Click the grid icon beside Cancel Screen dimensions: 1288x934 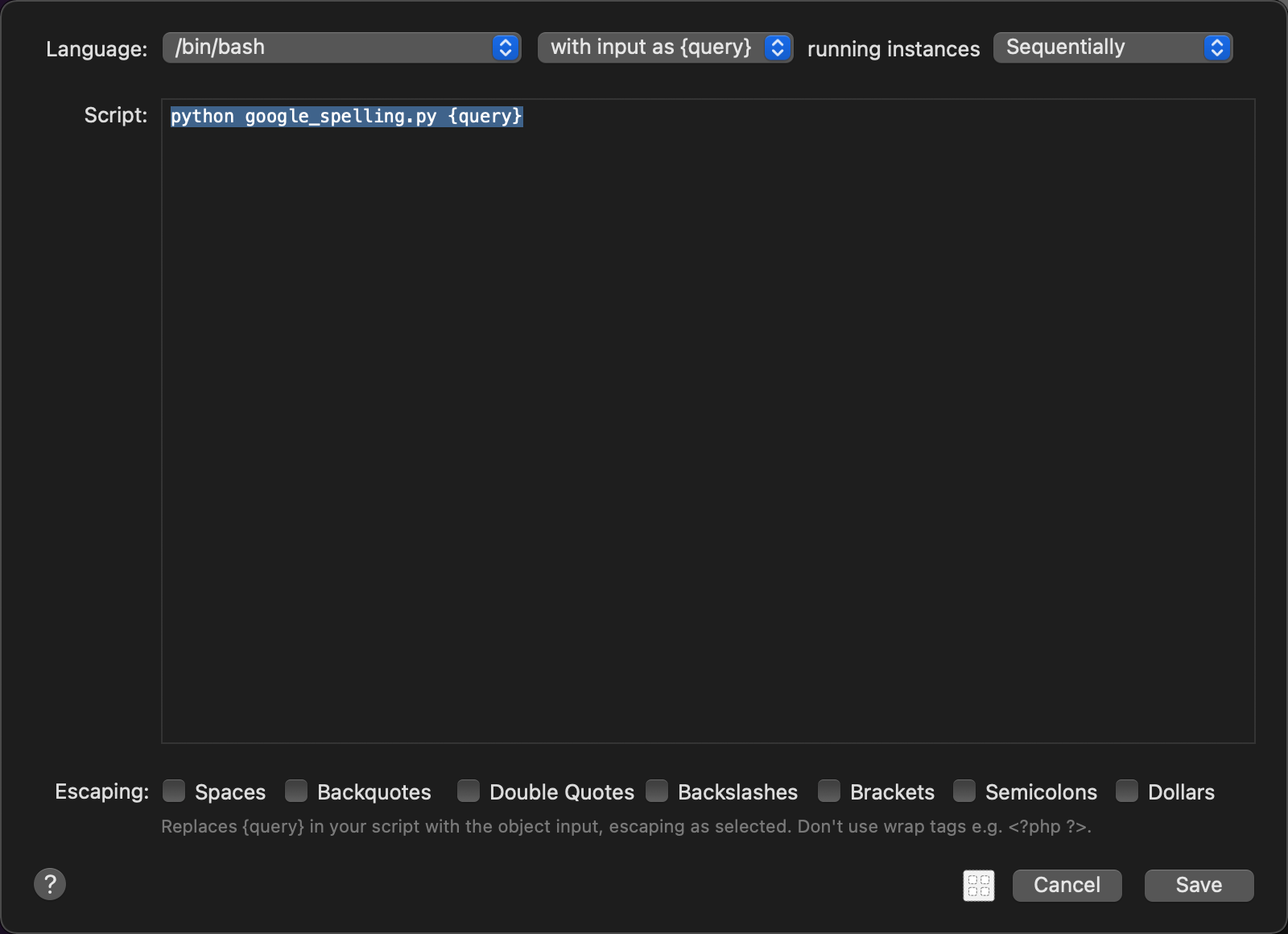pyautogui.click(x=978, y=886)
